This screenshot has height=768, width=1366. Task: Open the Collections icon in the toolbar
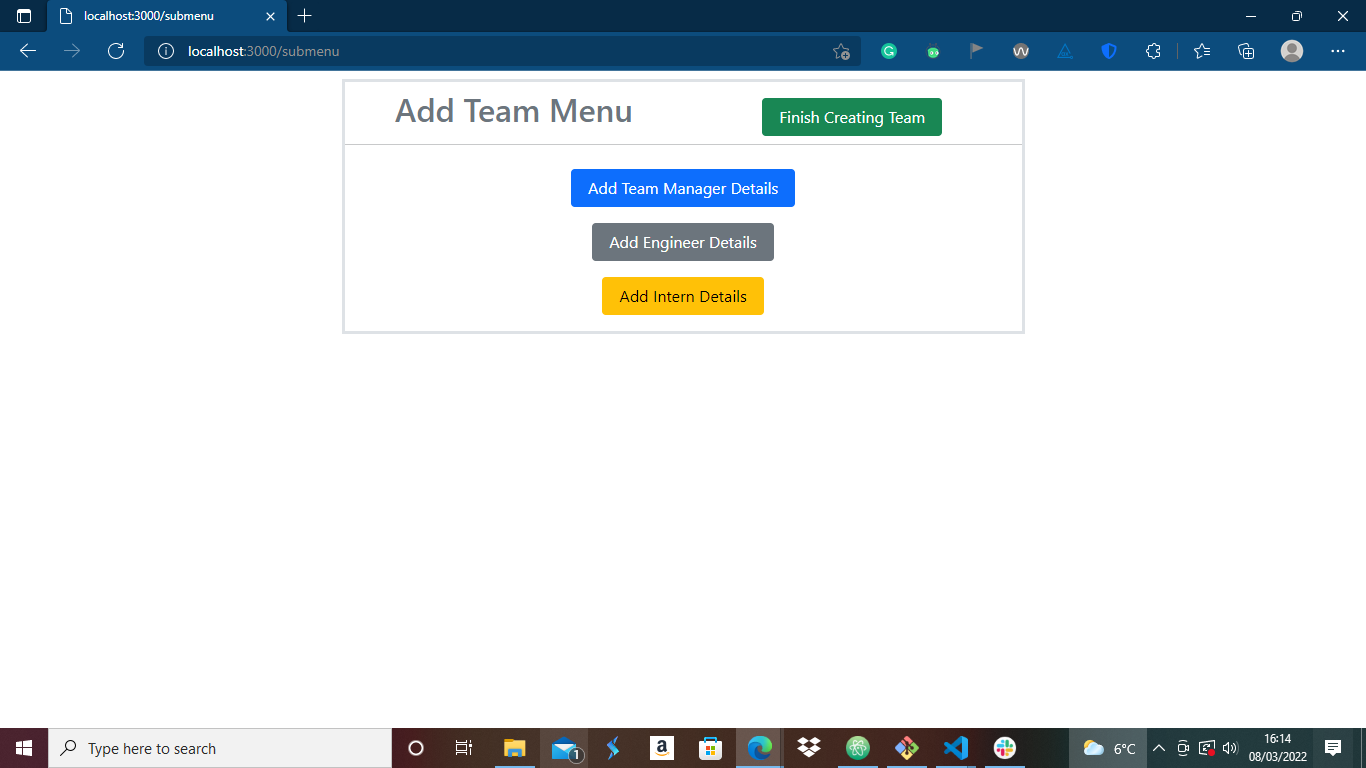1246,51
